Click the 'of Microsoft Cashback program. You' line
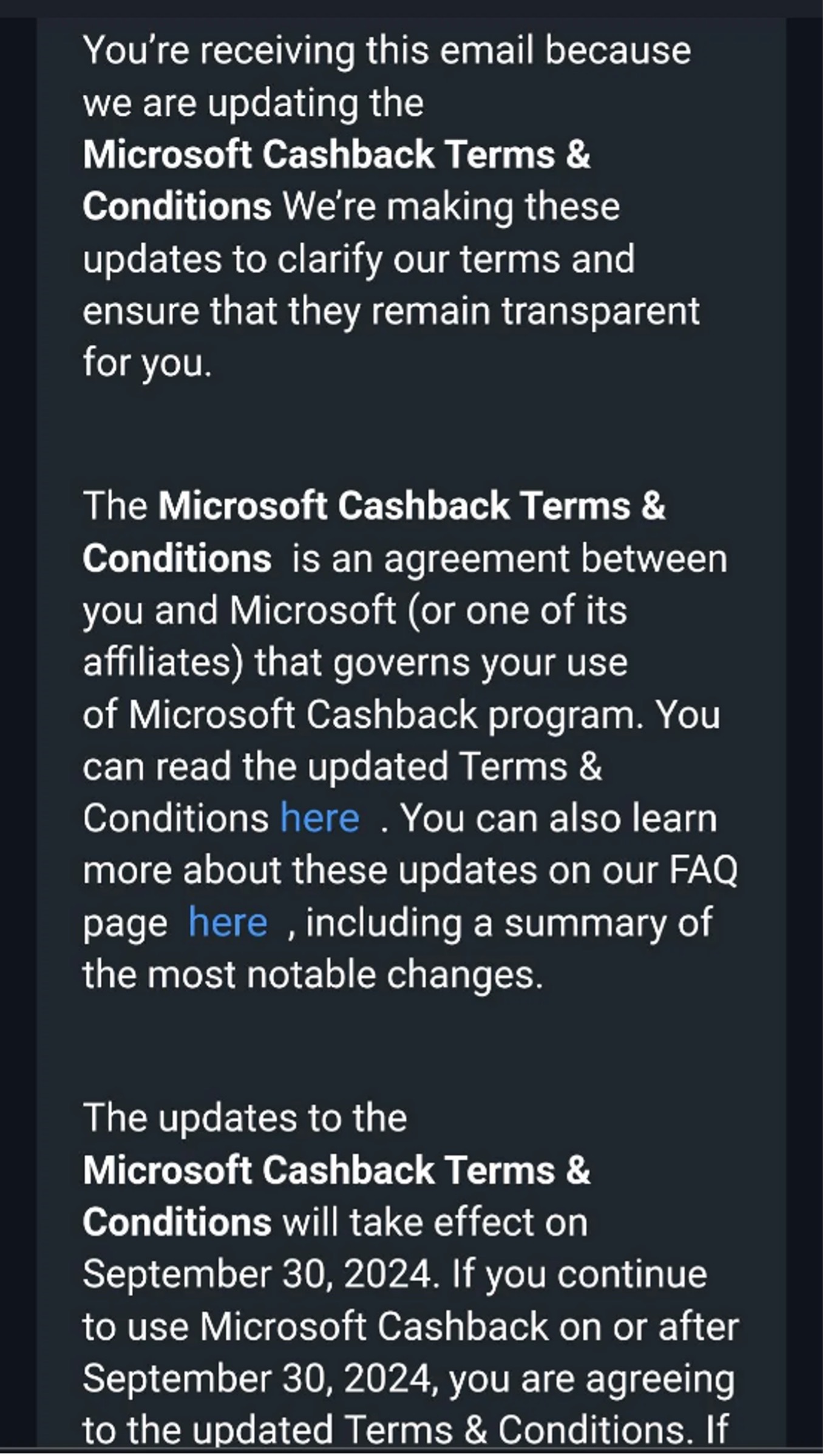This screenshot has width=825, height=1456. (x=401, y=715)
